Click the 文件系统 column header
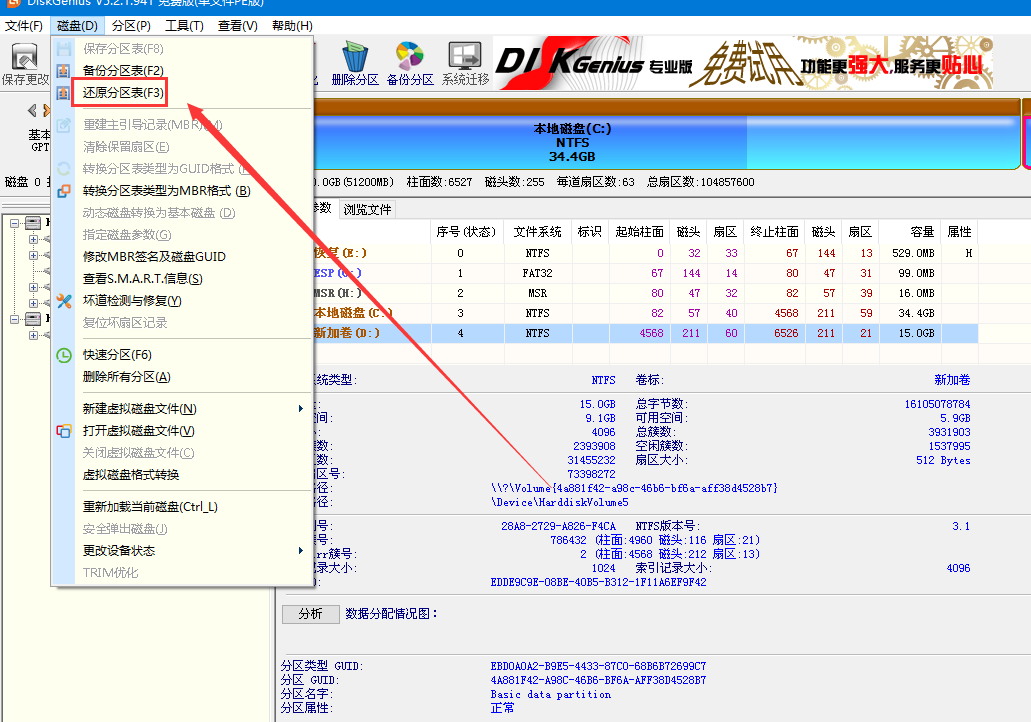Viewport: 1031px width, 722px height. 537,231
